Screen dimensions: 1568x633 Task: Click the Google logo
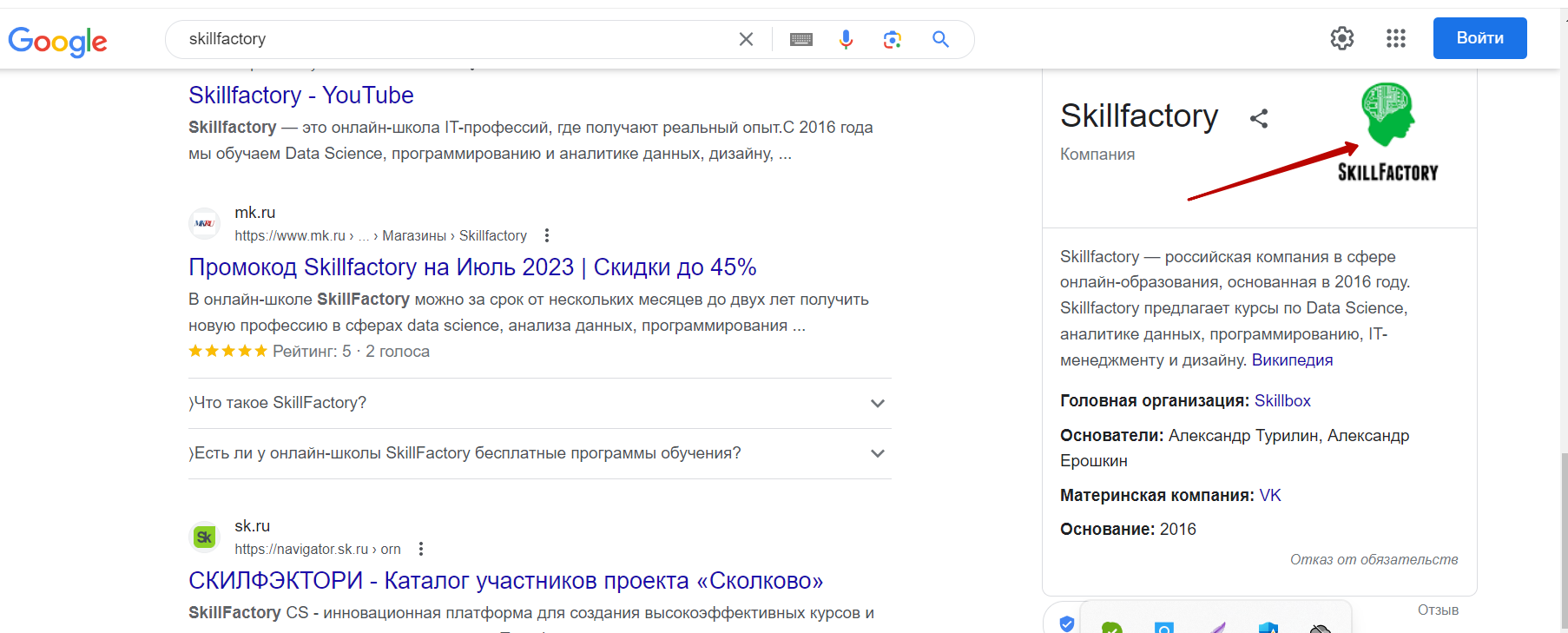[x=57, y=40]
